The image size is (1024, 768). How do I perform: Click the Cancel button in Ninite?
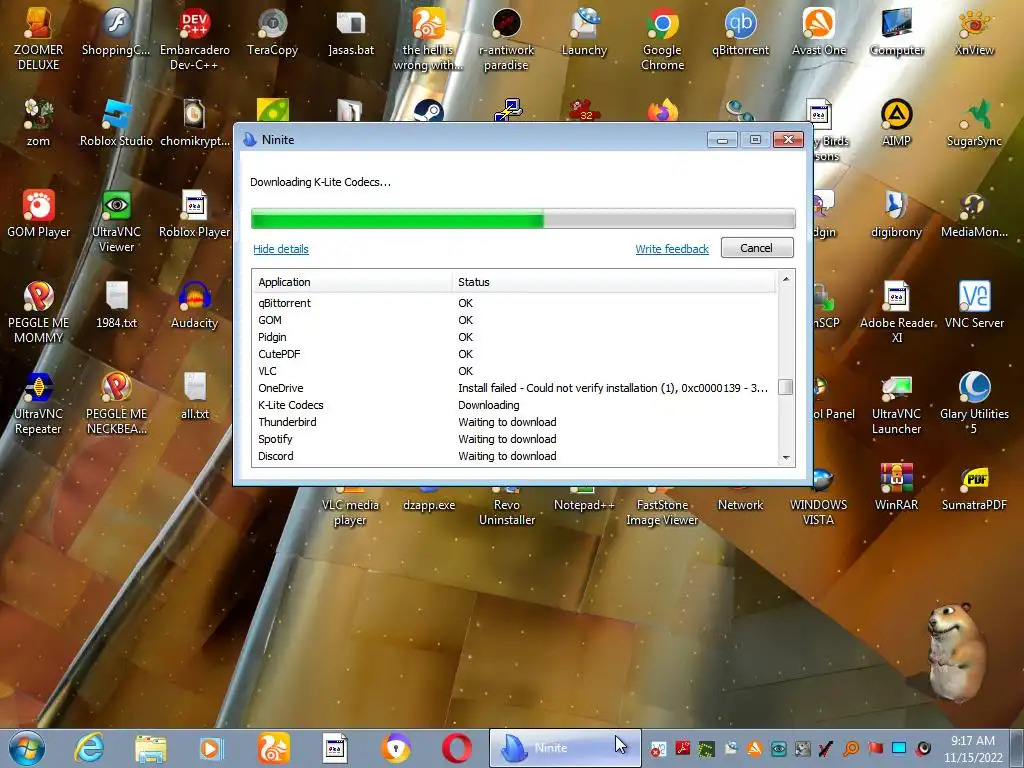[757, 248]
